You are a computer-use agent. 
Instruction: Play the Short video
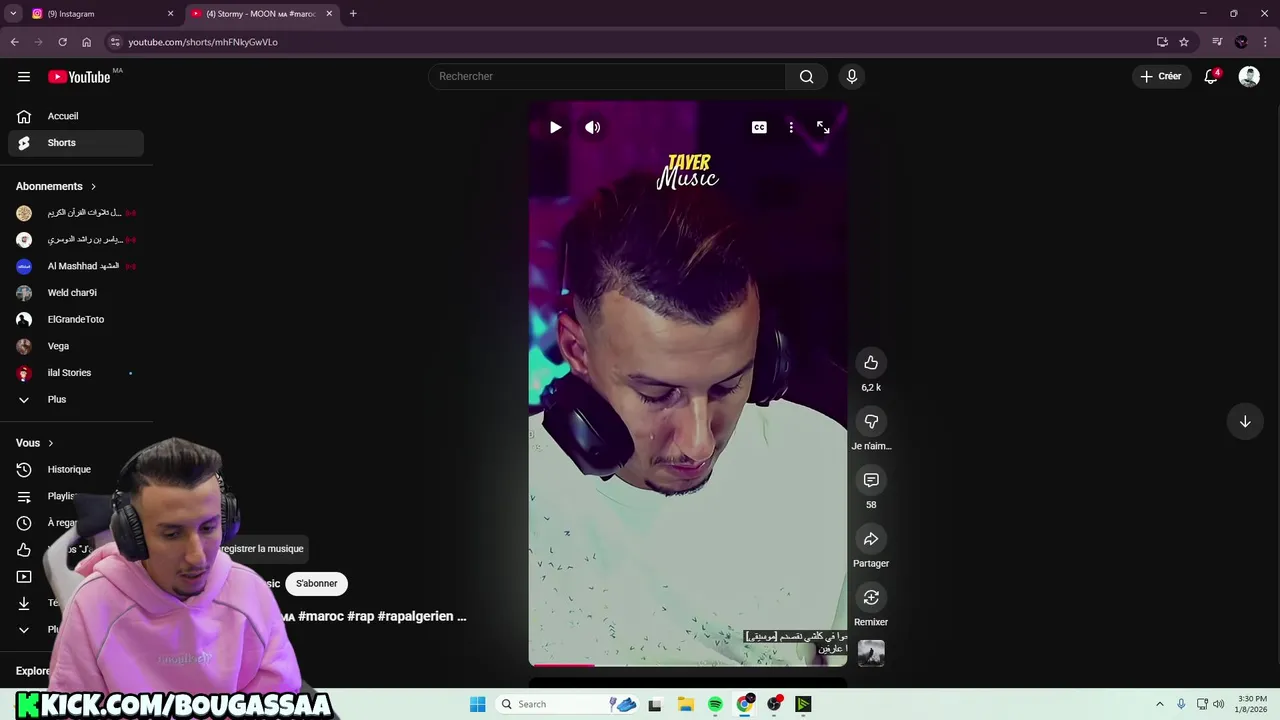tap(555, 127)
